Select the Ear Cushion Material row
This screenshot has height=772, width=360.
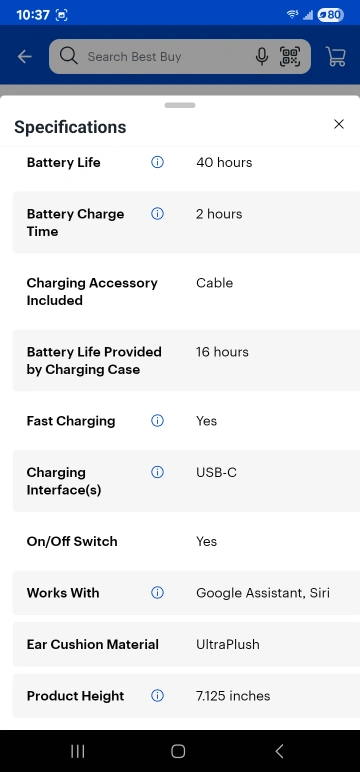tap(186, 644)
